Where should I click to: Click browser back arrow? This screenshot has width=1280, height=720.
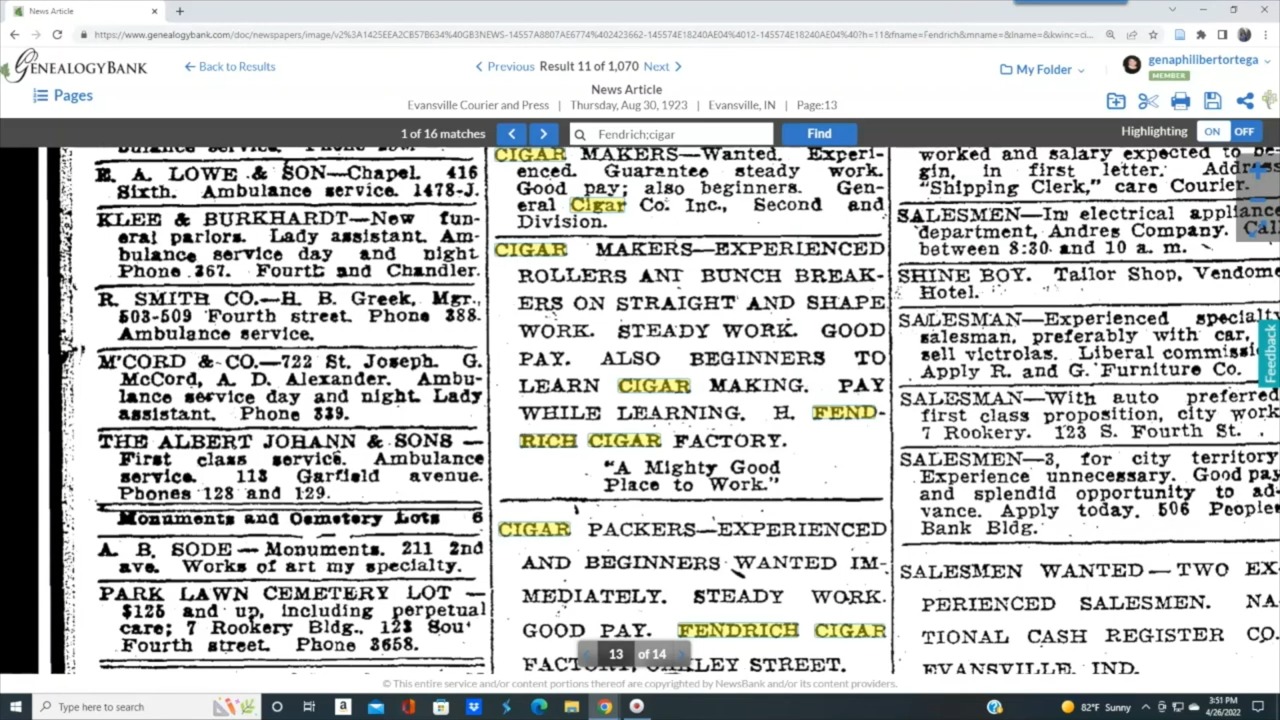[14, 35]
